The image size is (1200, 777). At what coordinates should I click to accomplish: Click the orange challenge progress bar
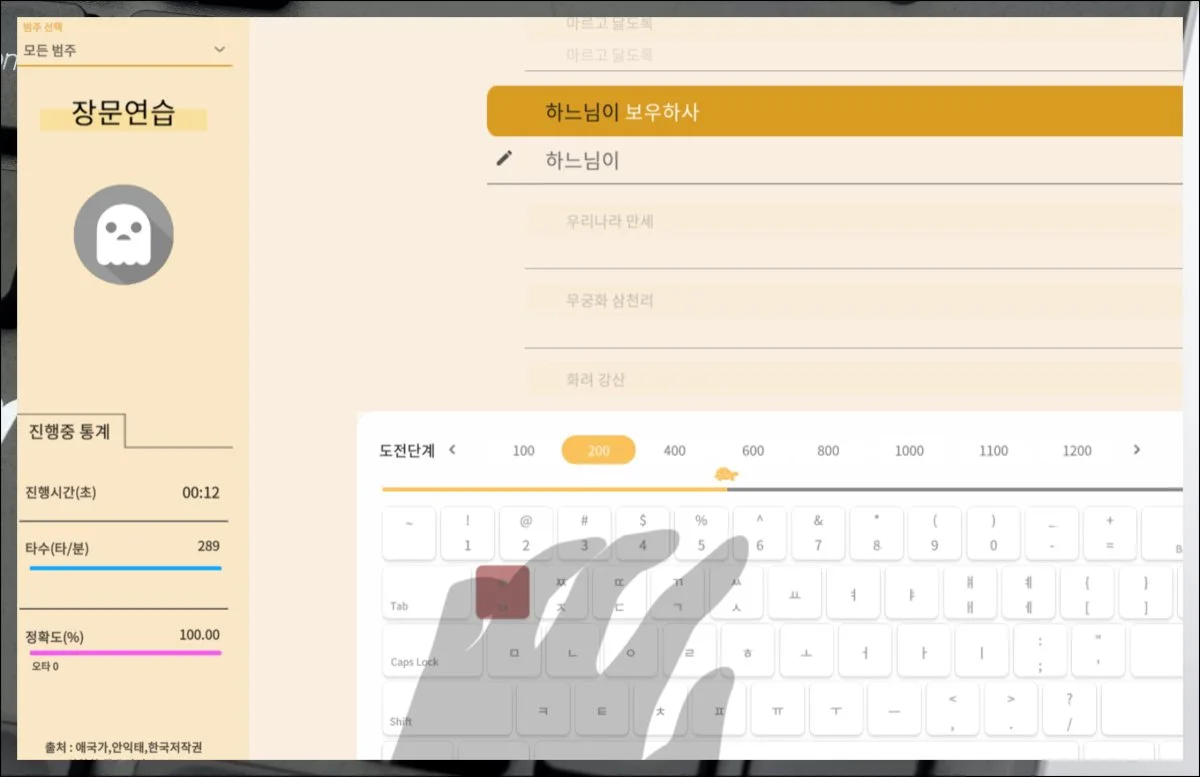tap(550, 489)
